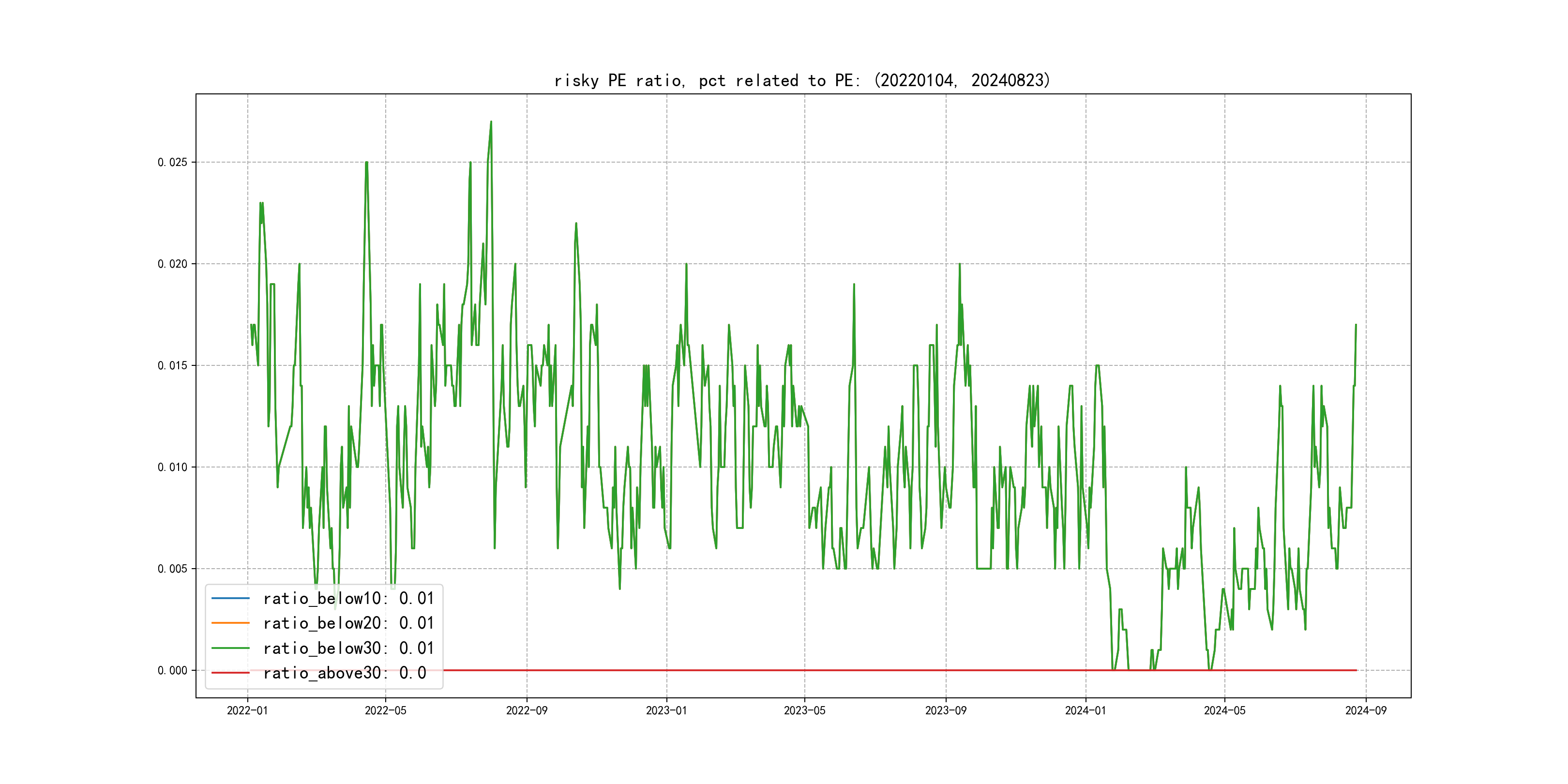Click the 0.015 y-axis tick label
This screenshot has width=1568, height=784.
tap(172, 365)
